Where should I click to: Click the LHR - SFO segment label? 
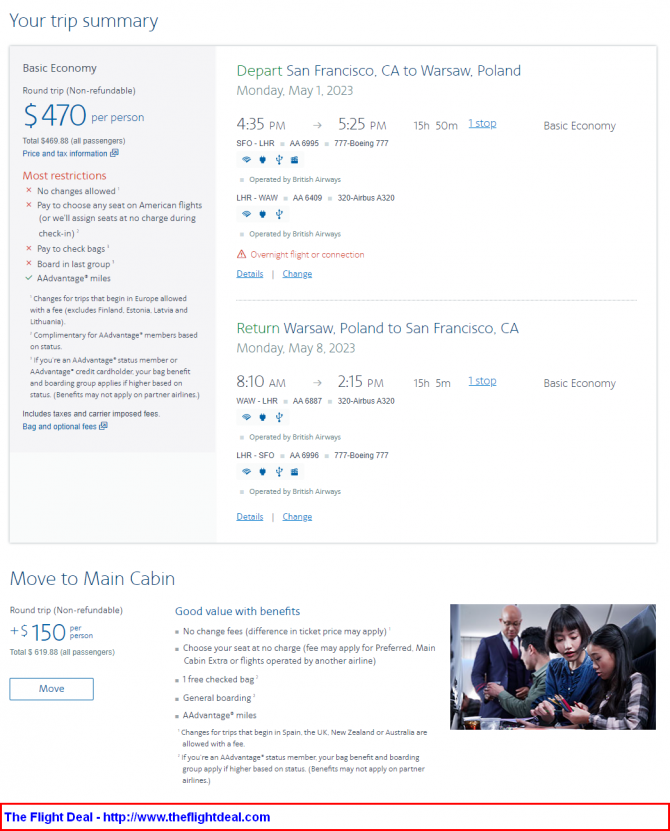click(255, 455)
